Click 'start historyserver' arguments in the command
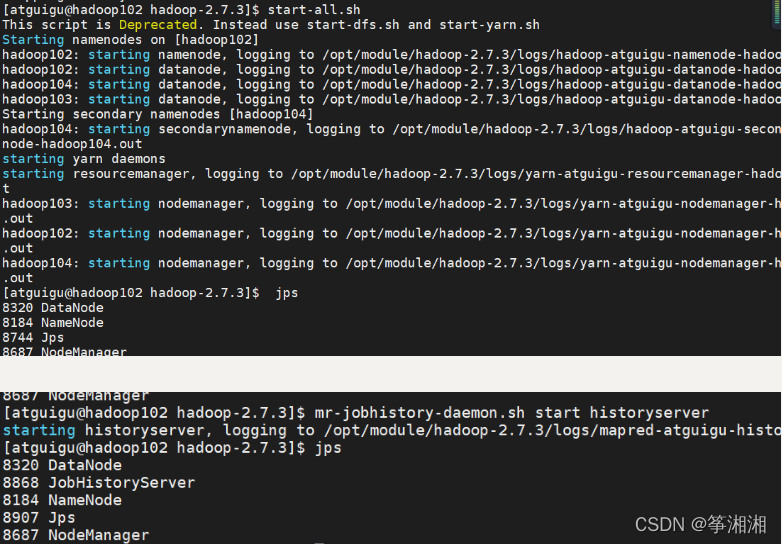The image size is (782, 544). pyautogui.click(x=622, y=413)
